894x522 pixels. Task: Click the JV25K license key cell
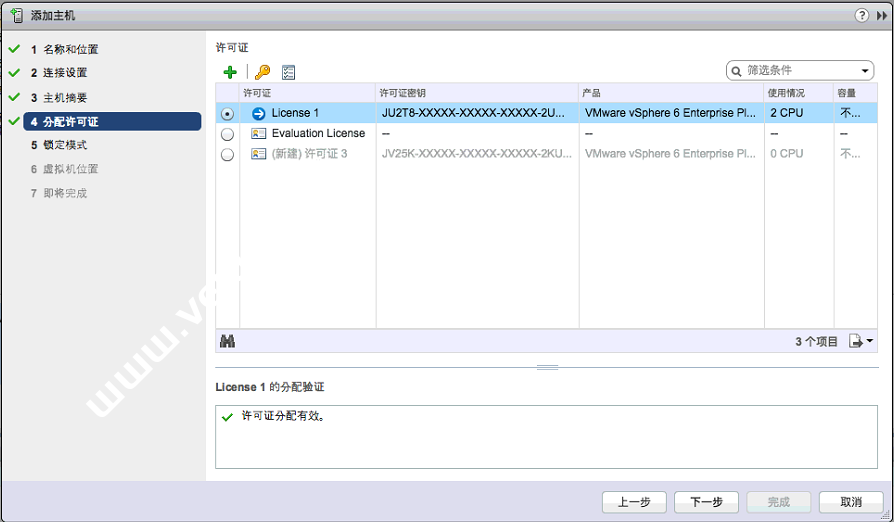click(x=477, y=154)
